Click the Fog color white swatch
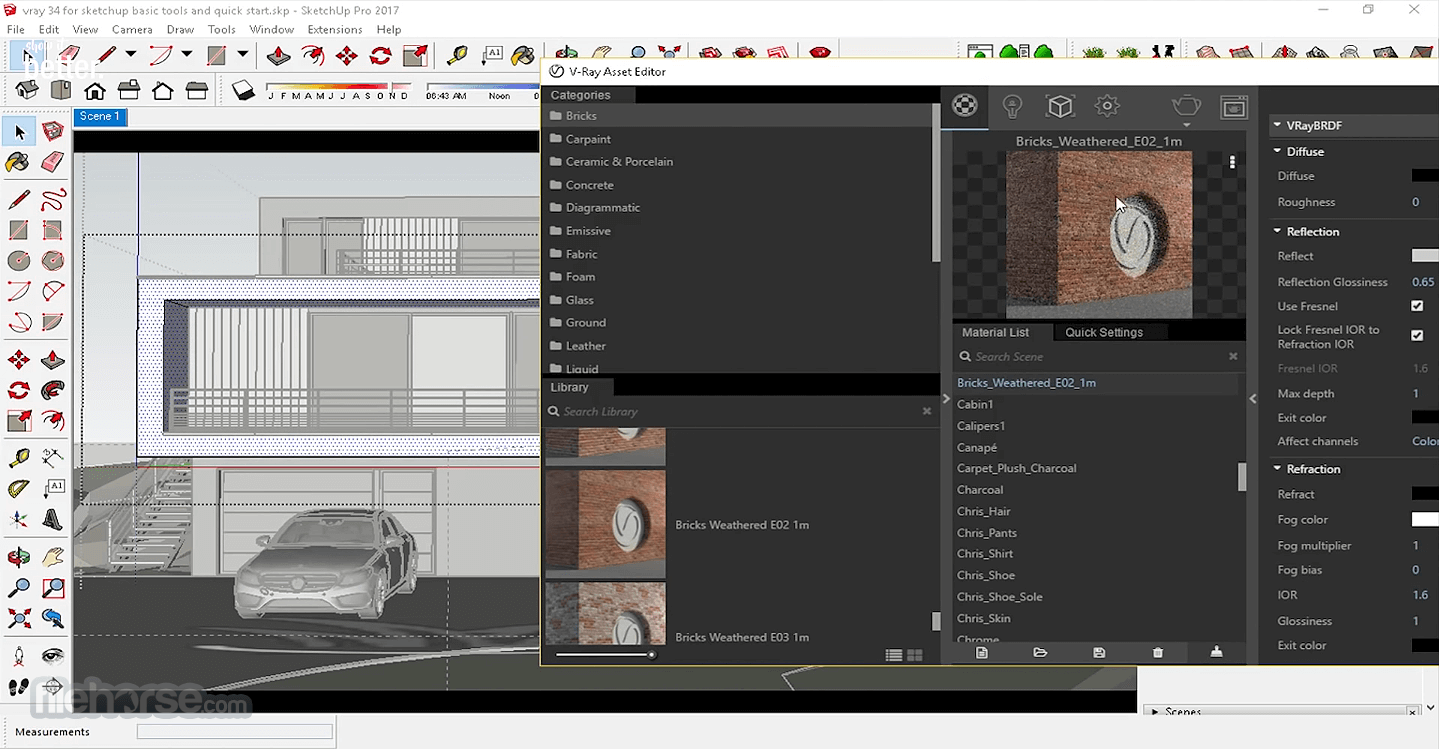The width and height of the screenshot is (1439, 749). (x=1425, y=519)
